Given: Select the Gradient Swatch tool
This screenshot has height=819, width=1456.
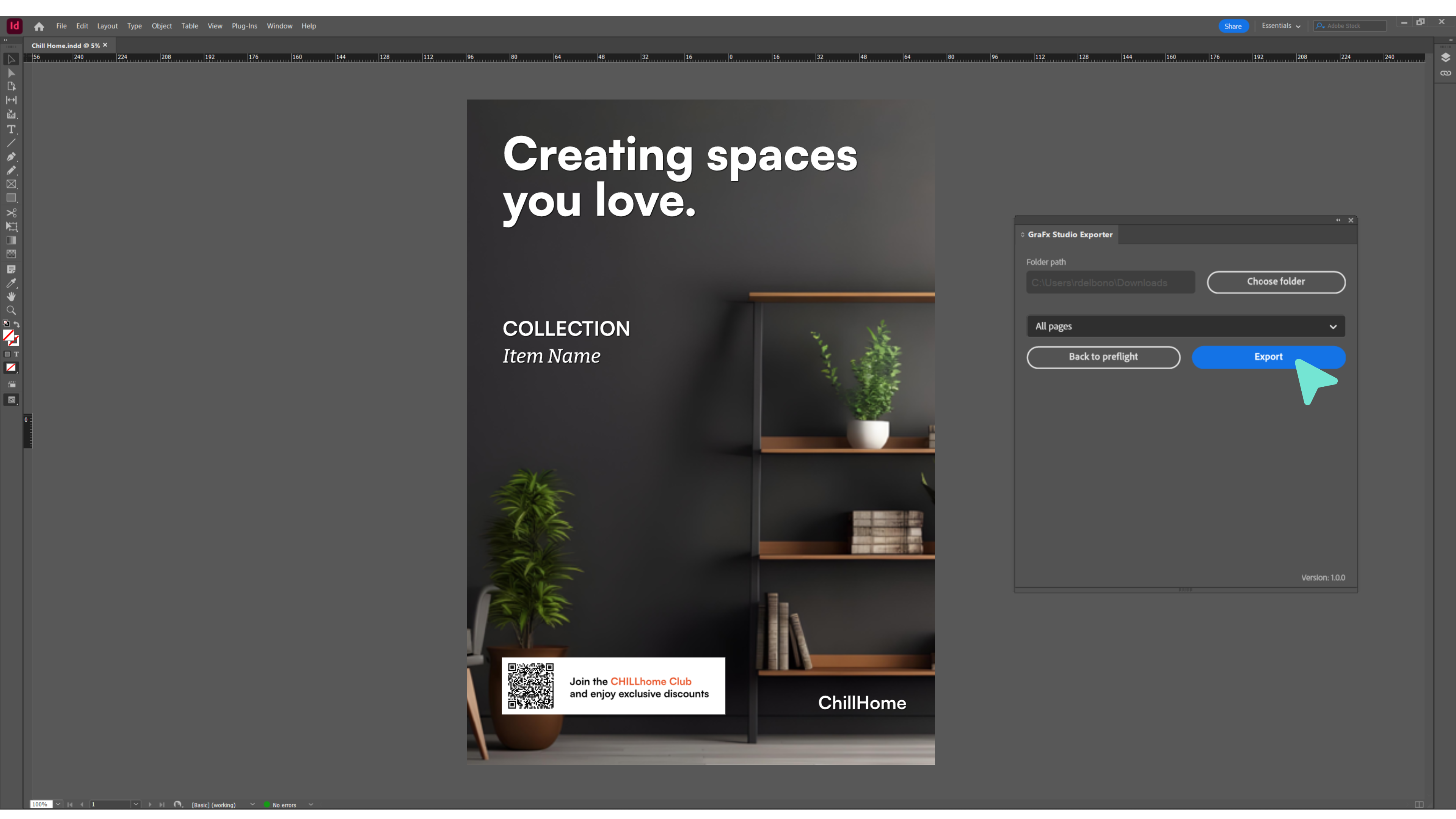Looking at the screenshot, I should pos(11,241).
